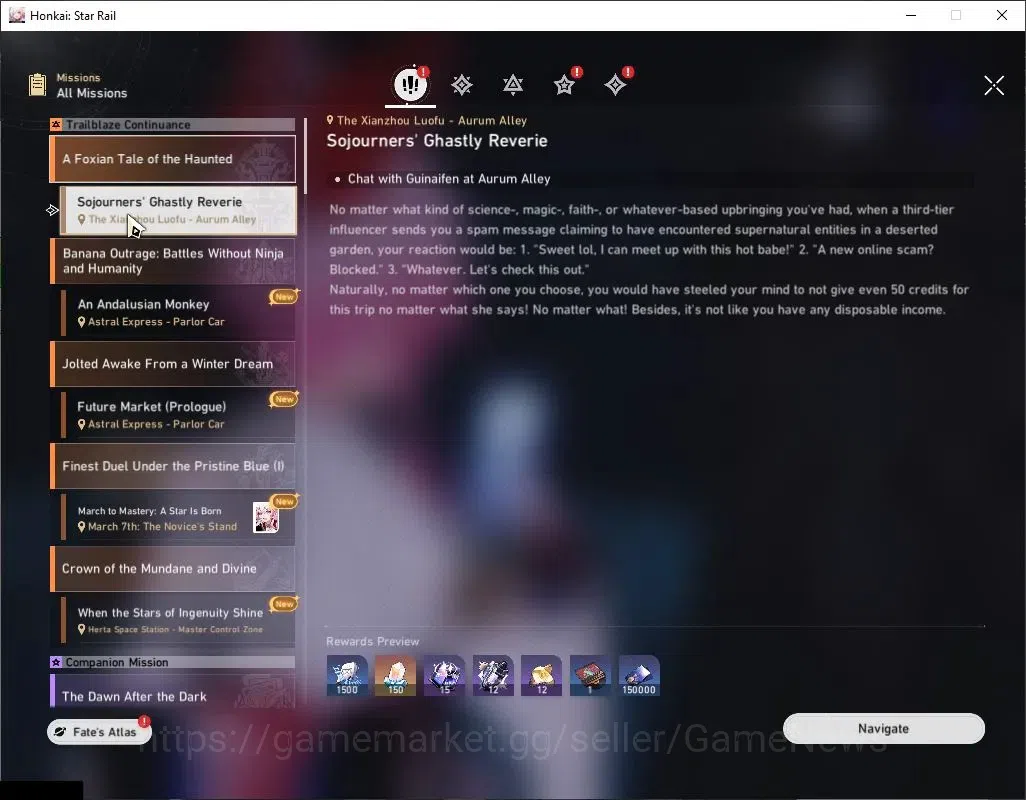The height and width of the screenshot is (800, 1026).
Task: Expand The Dawn After the Dark companion mission
Action: click(x=173, y=693)
